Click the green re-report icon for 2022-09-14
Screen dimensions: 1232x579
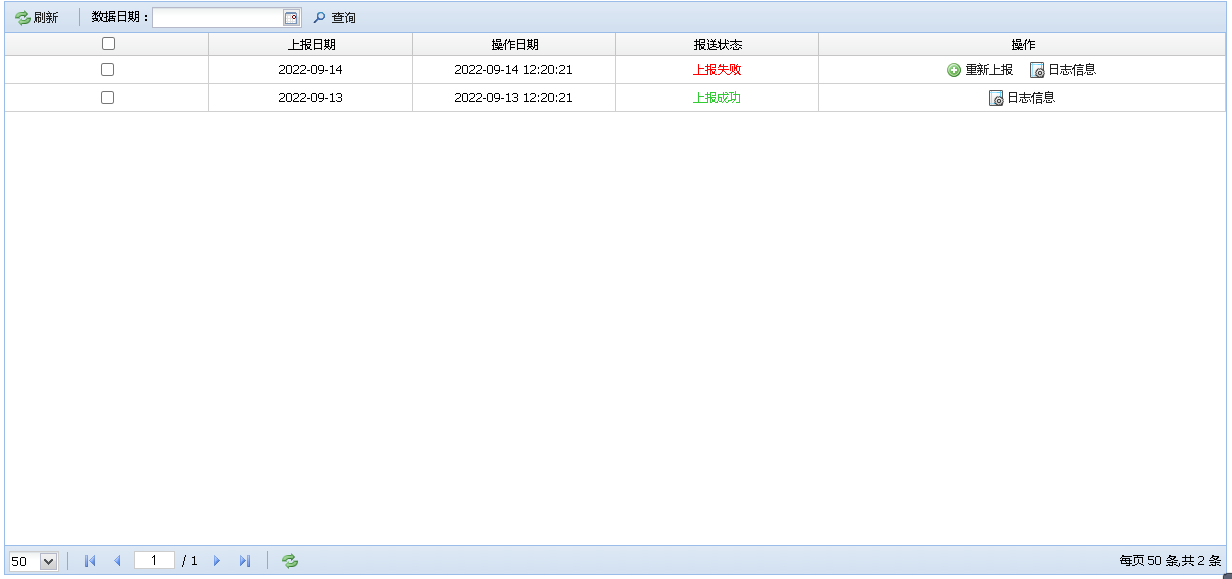(954, 70)
